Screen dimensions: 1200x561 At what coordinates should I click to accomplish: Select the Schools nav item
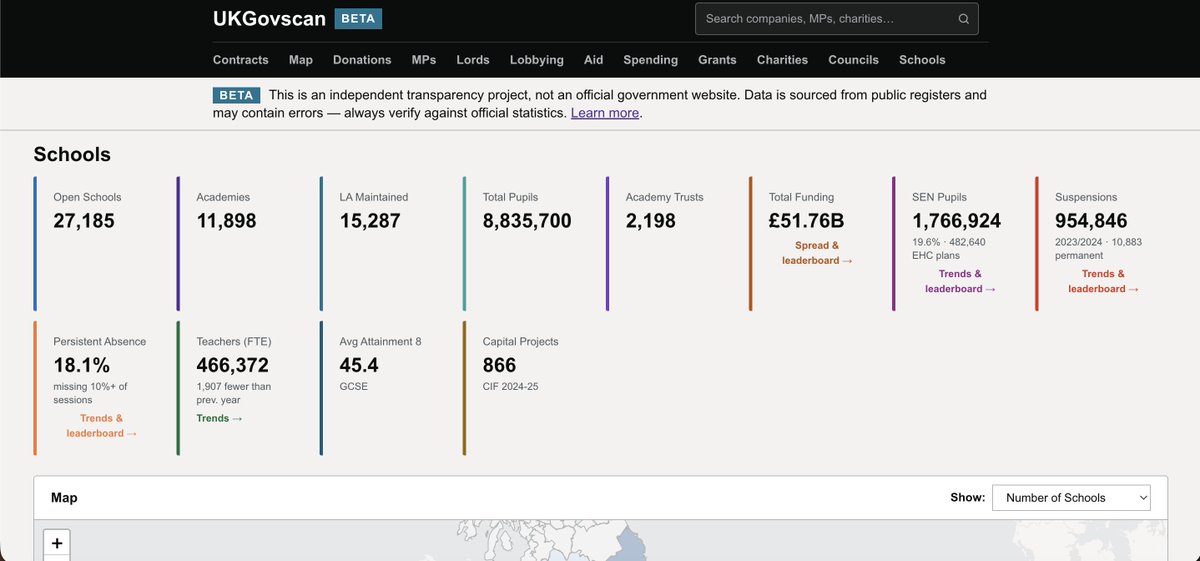pos(922,60)
